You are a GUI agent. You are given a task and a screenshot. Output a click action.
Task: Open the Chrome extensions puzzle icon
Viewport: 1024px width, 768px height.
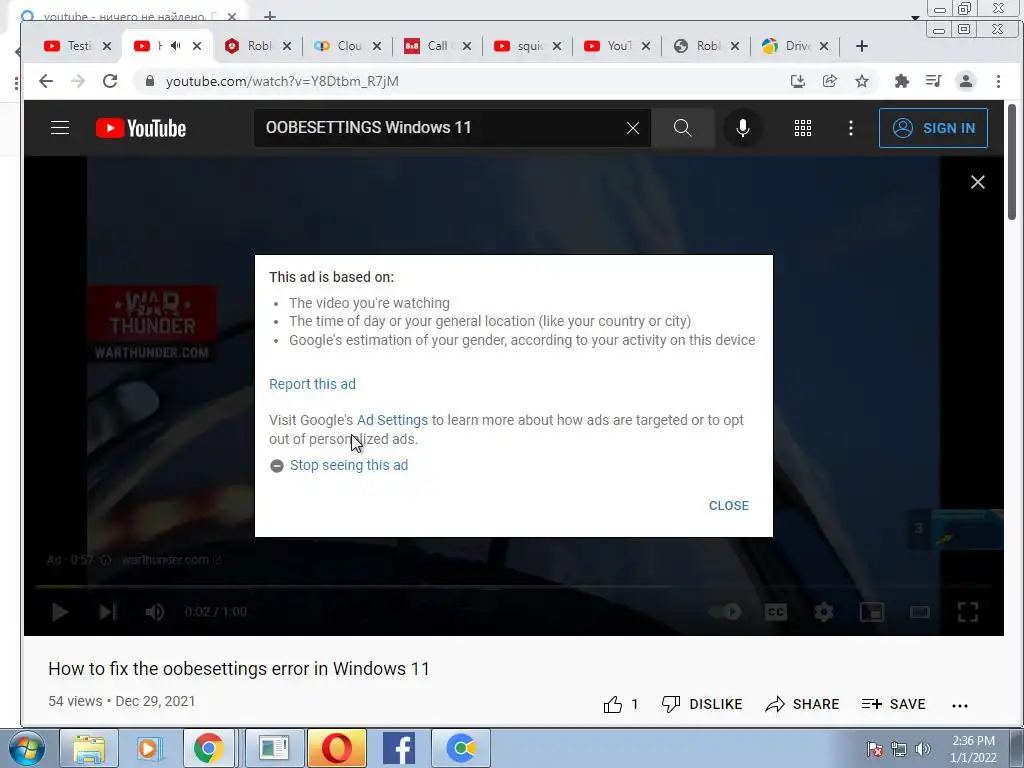(902, 81)
